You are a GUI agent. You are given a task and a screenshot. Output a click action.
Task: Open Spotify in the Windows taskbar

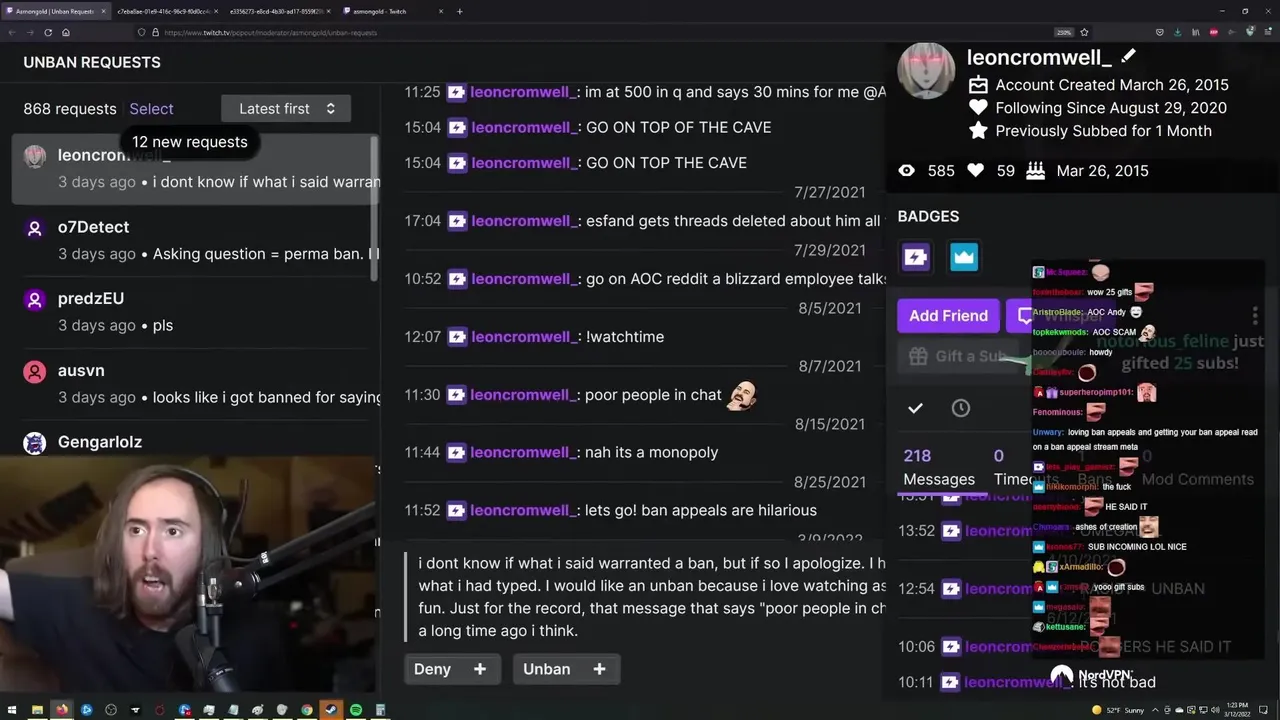click(356, 710)
